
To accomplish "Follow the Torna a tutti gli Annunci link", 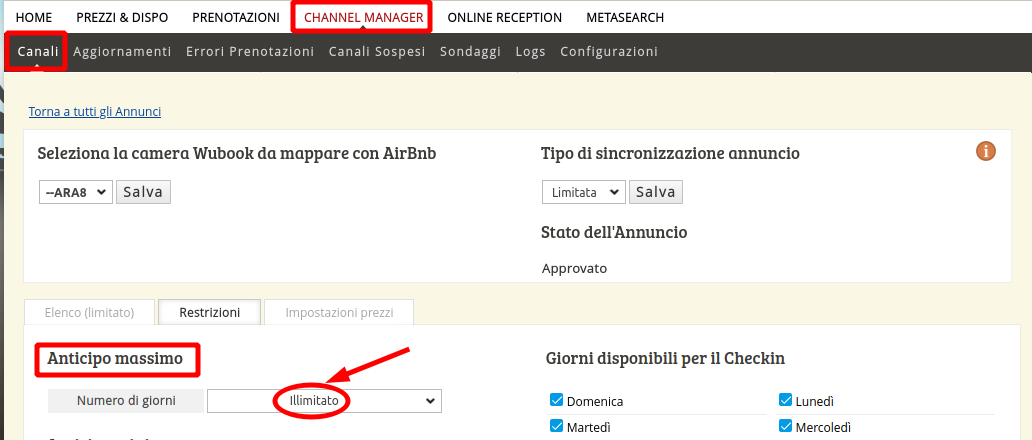I will click(x=95, y=112).
